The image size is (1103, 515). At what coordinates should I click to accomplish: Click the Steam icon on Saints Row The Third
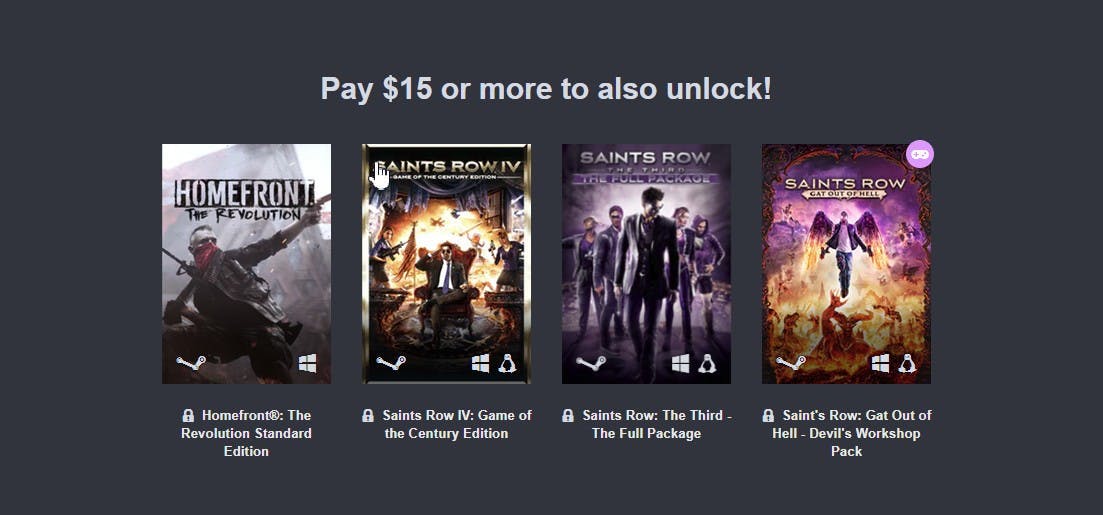590,363
